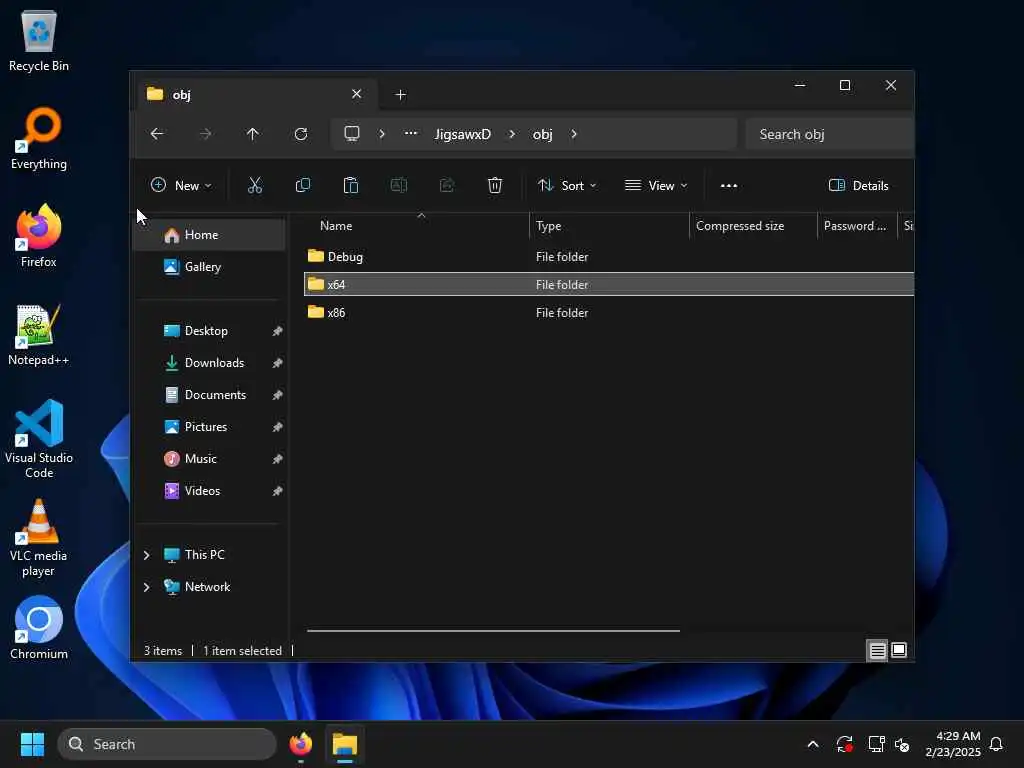This screenshot has width=1024, height=768.
Task: Open VLC media player desktop shortcut
Action: pyautogui.click(x=39, y=538)
